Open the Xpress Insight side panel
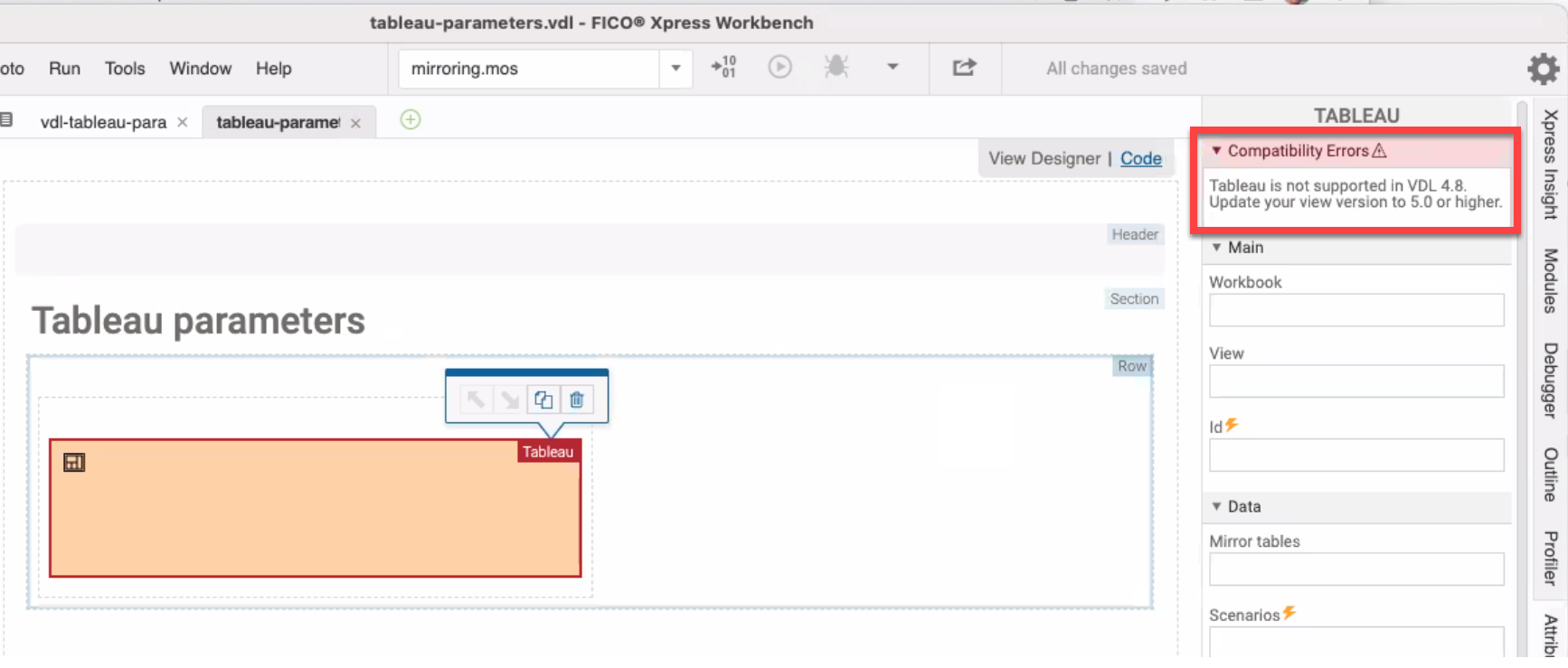This screenshot has width=1568, height=668. pos(1550,165)
